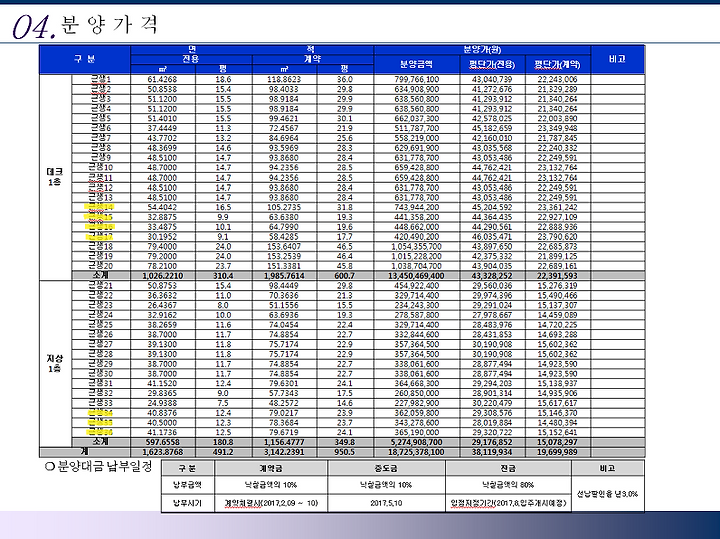Select the 분양금액 column header
The height and width of the screenshot is (539, 720).
tap(416, 64)
